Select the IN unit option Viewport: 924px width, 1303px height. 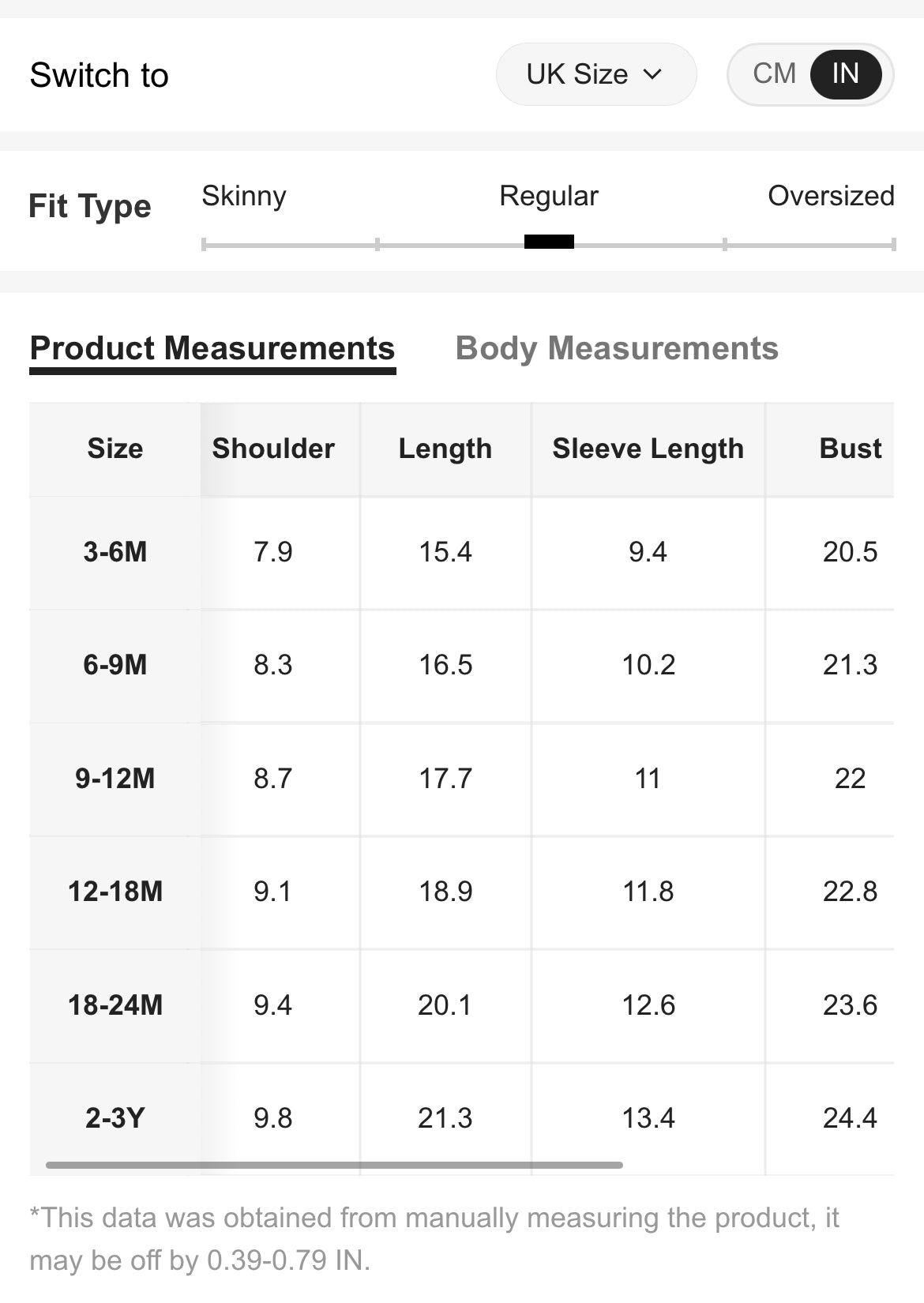pos(845,74)
